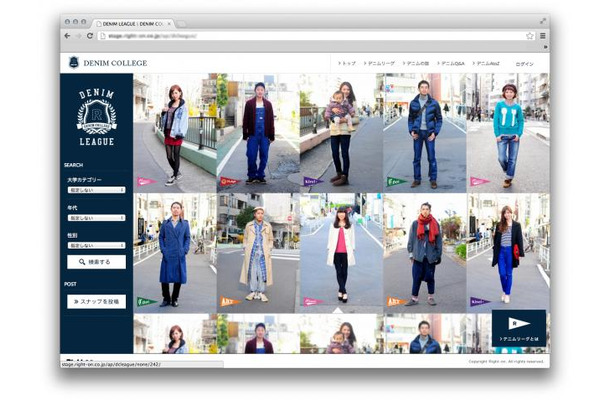Open the woman in white coat and pink top snapshot
Screen dimensions: 610x400
(342, 253)
